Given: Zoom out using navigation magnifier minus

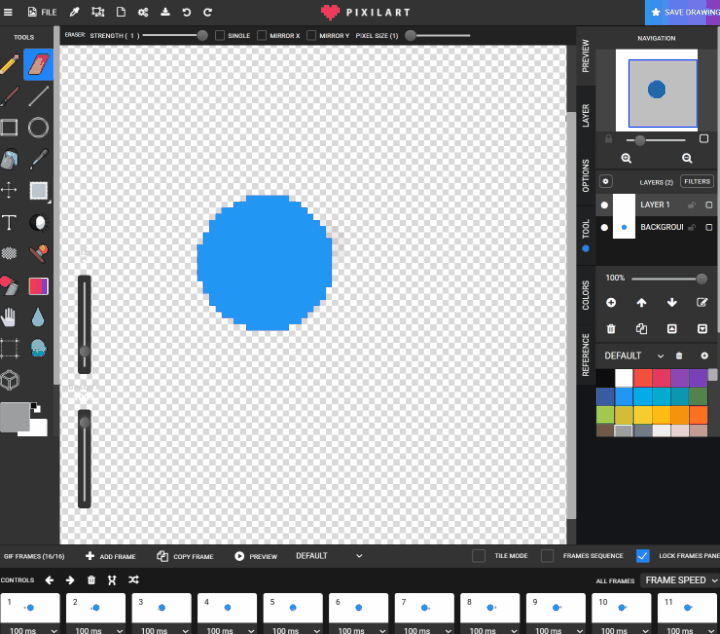Looking at the screenshot, I should tap(687, 158).
